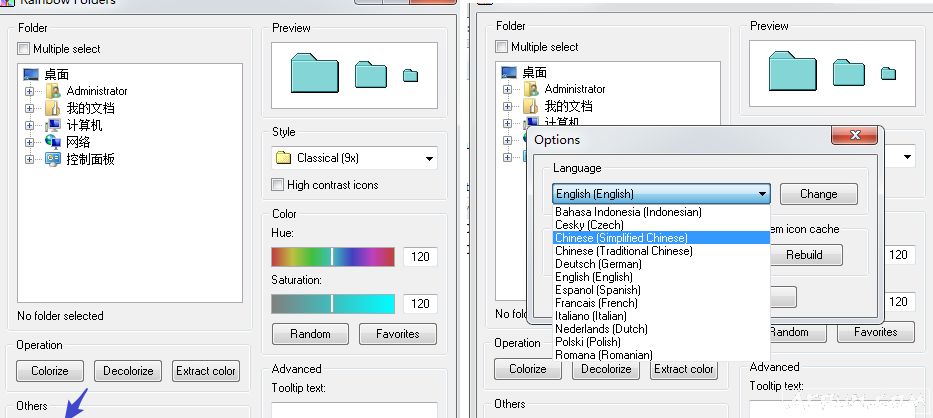Screen dimensions: 933x418
Task: Expand the 计算机 node in left window
Action: [29, 126]
